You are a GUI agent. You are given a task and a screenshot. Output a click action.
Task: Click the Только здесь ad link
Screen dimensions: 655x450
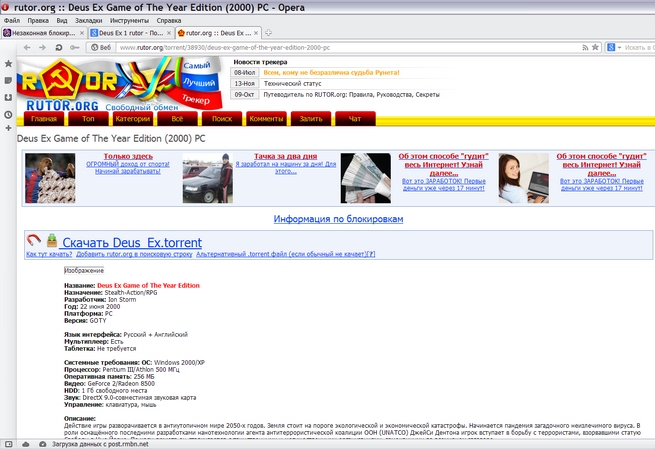(x=128, y=156)
